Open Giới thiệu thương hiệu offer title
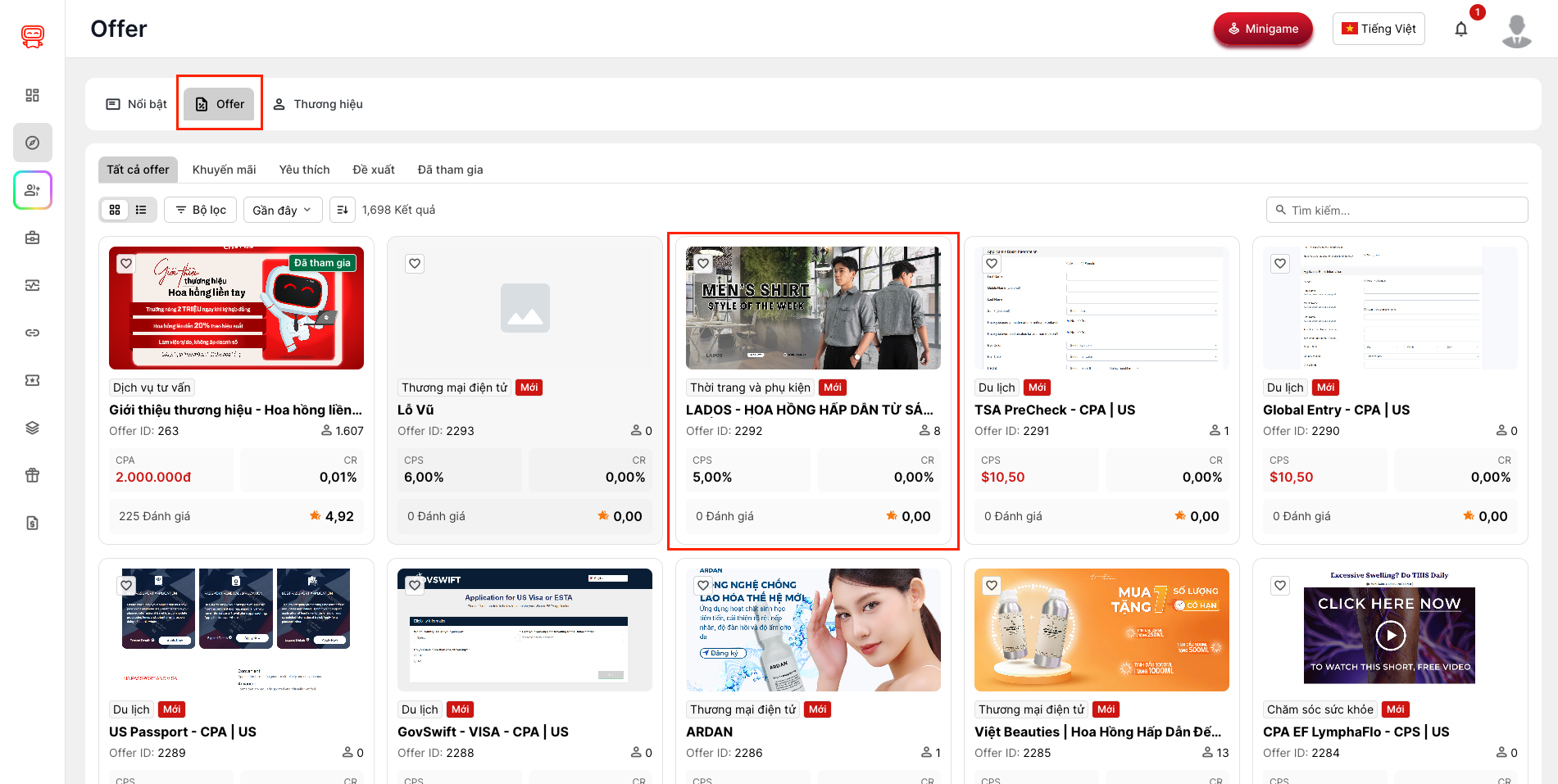This screenshot has height=784, width=1558. coord(236,410)
